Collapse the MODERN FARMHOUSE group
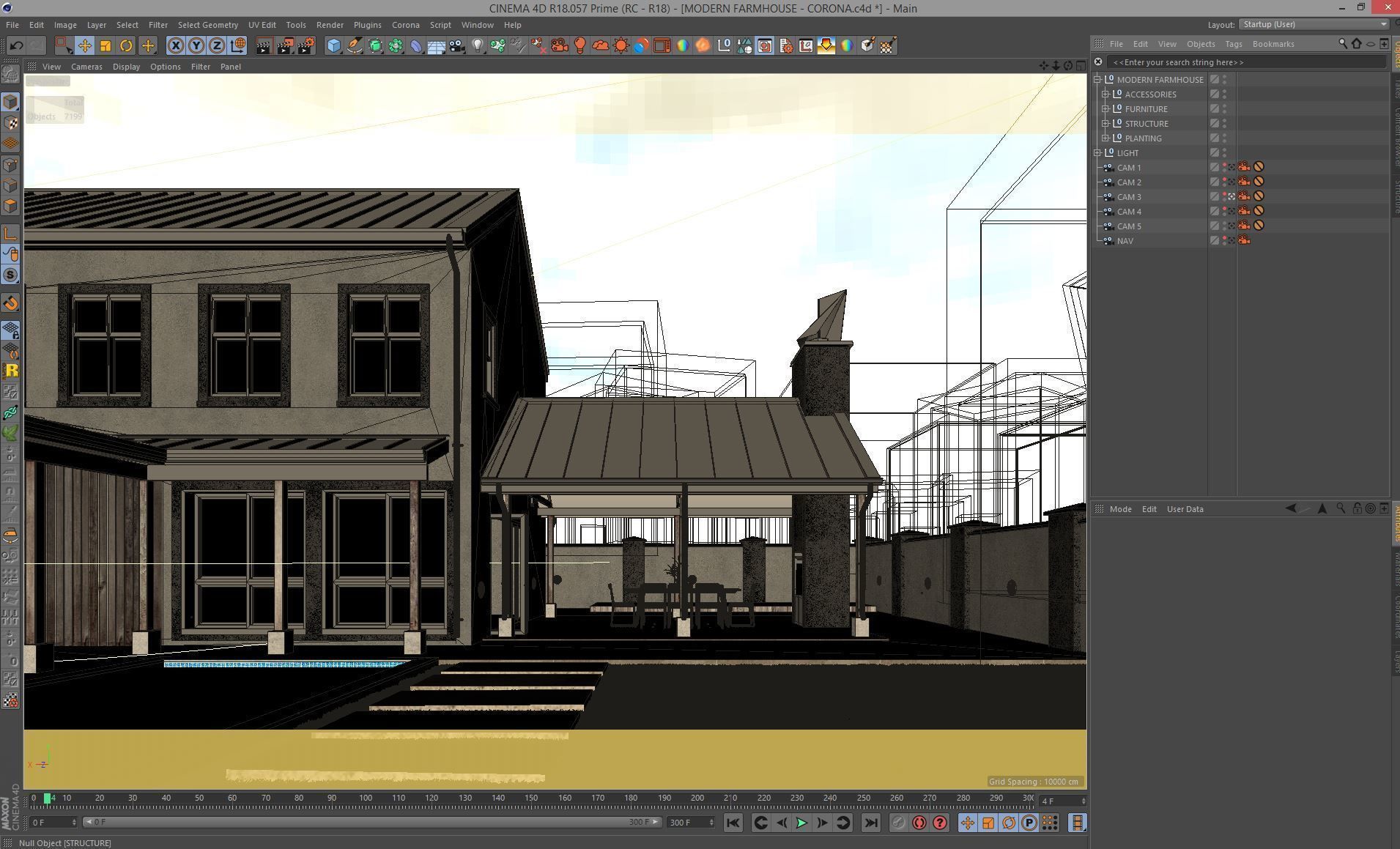The width and height of the screenshot is (1400, 849). pos(1097,79)
